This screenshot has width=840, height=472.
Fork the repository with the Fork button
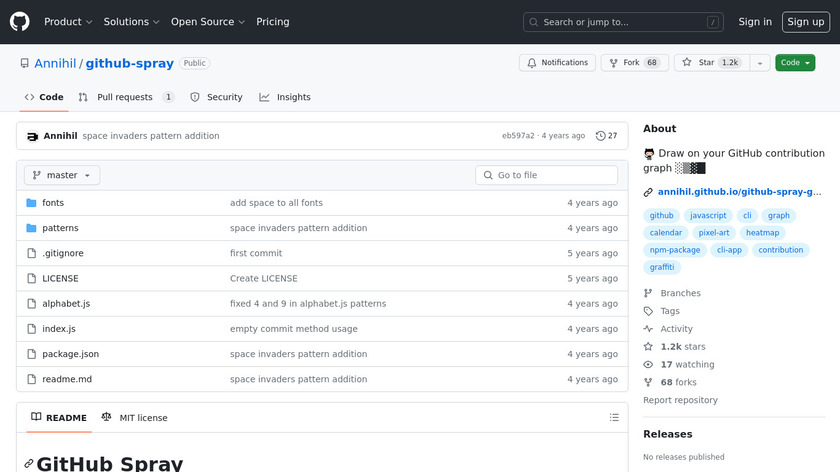[x=634, y=63]
